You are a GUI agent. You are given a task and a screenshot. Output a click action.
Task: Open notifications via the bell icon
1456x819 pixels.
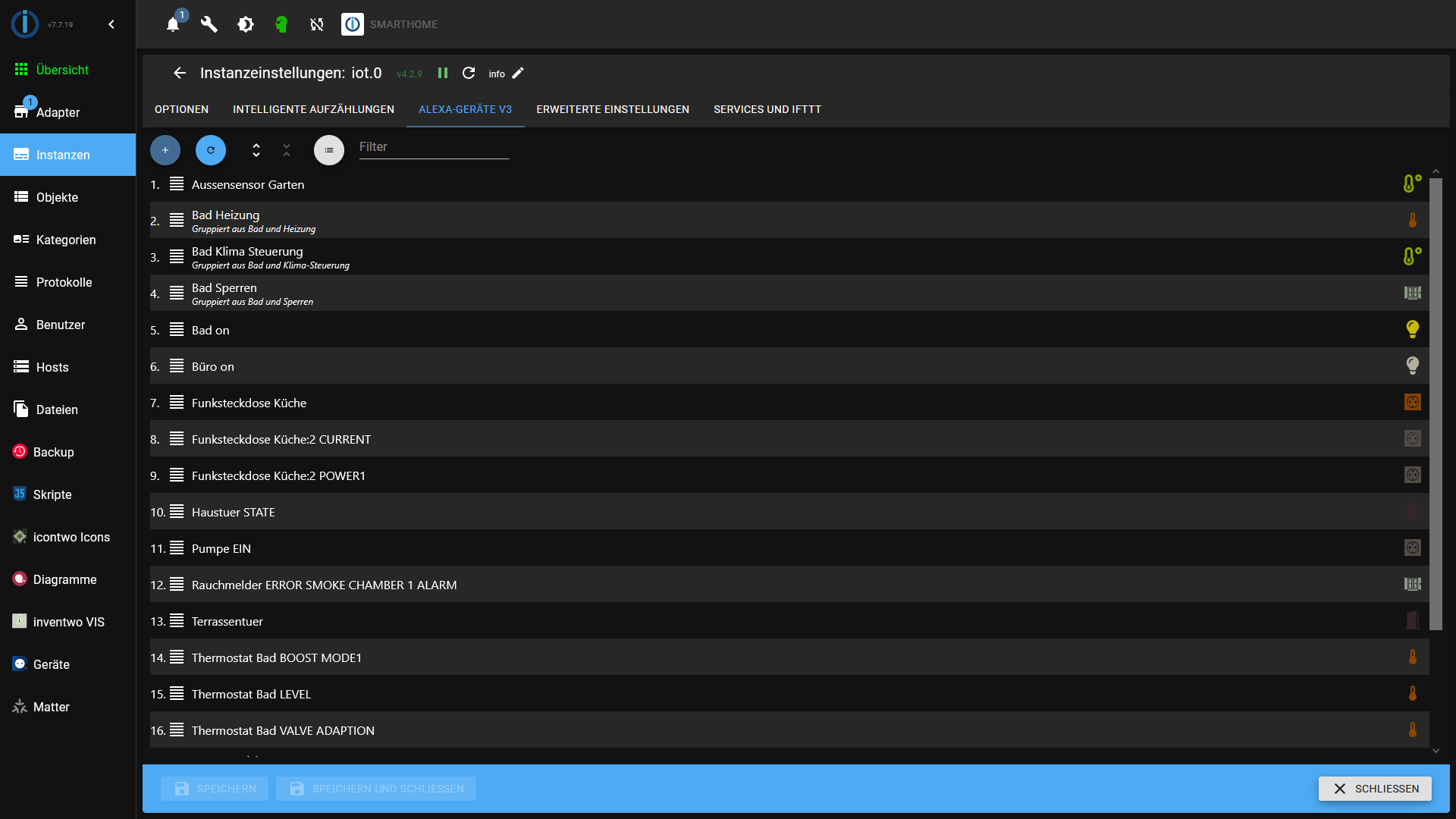172,24
